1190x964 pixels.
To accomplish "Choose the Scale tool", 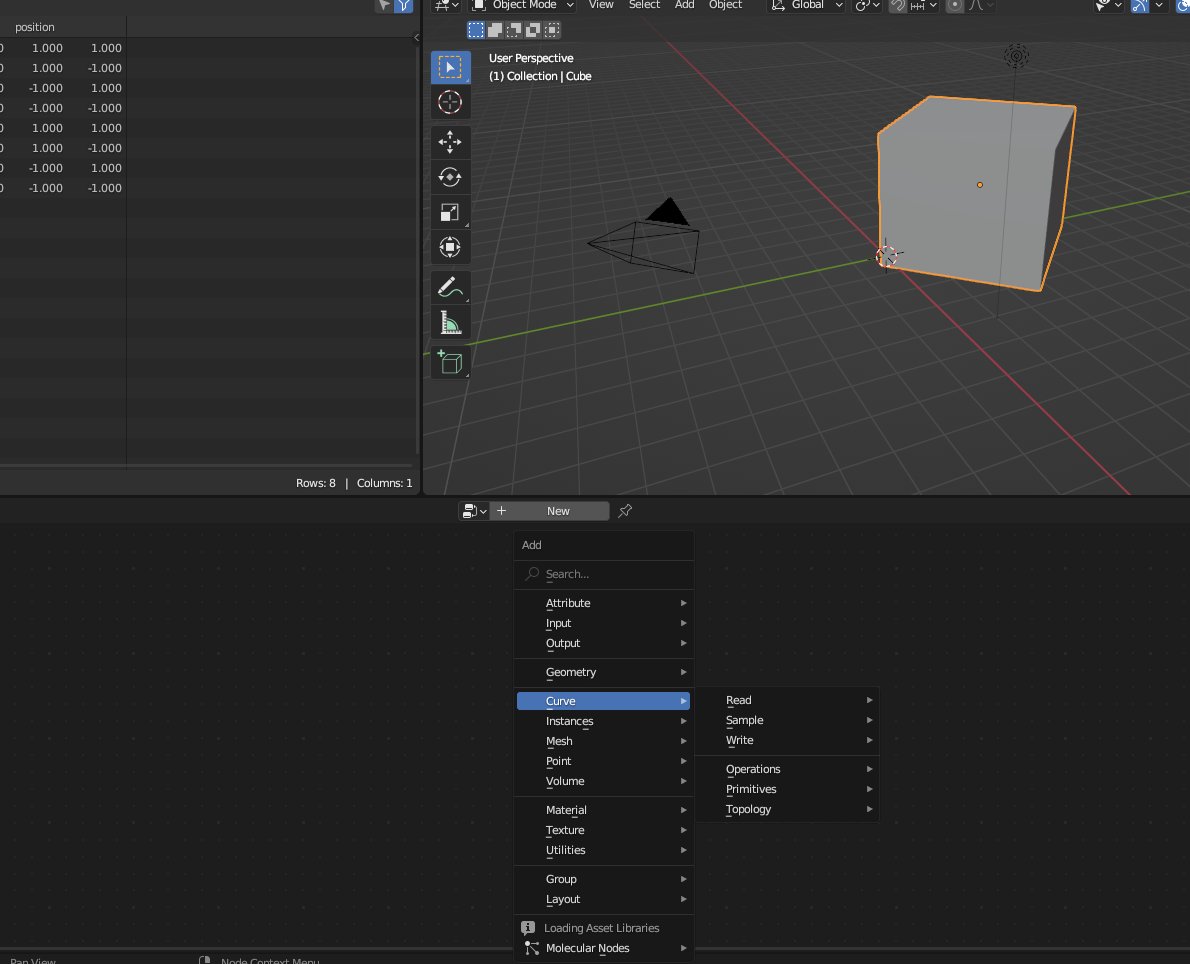I will 450,213.
